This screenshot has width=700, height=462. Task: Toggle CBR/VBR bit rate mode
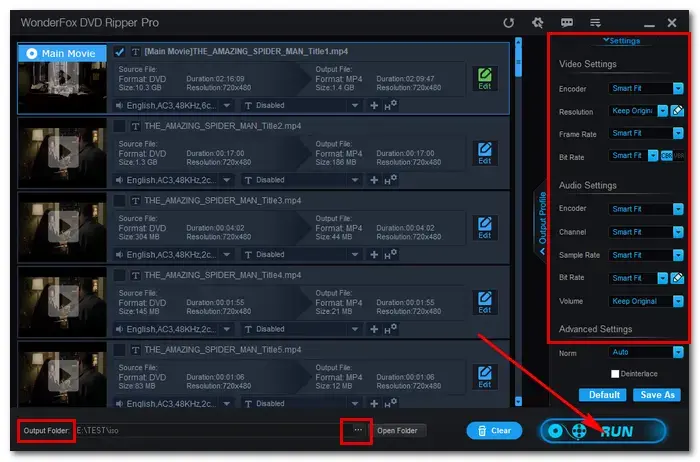[x=672, y=156]
